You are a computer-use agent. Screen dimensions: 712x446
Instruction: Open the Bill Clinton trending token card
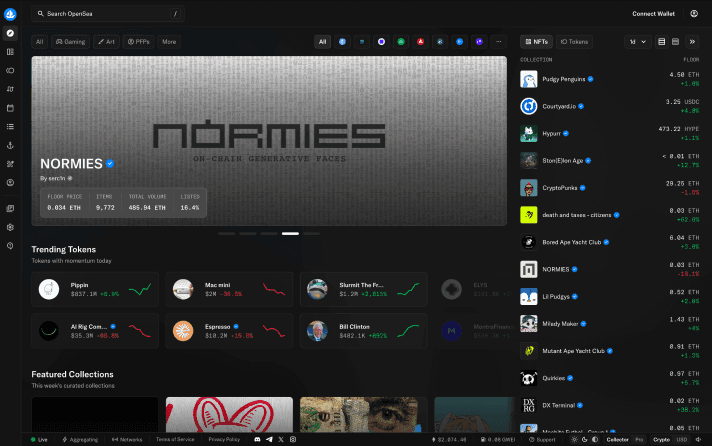(363, 331)
